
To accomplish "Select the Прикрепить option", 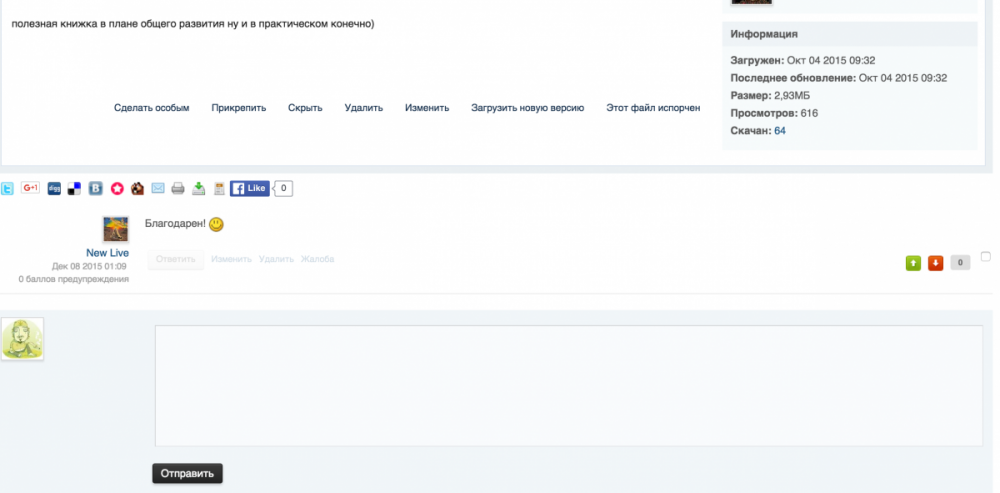I will point(239,108).
